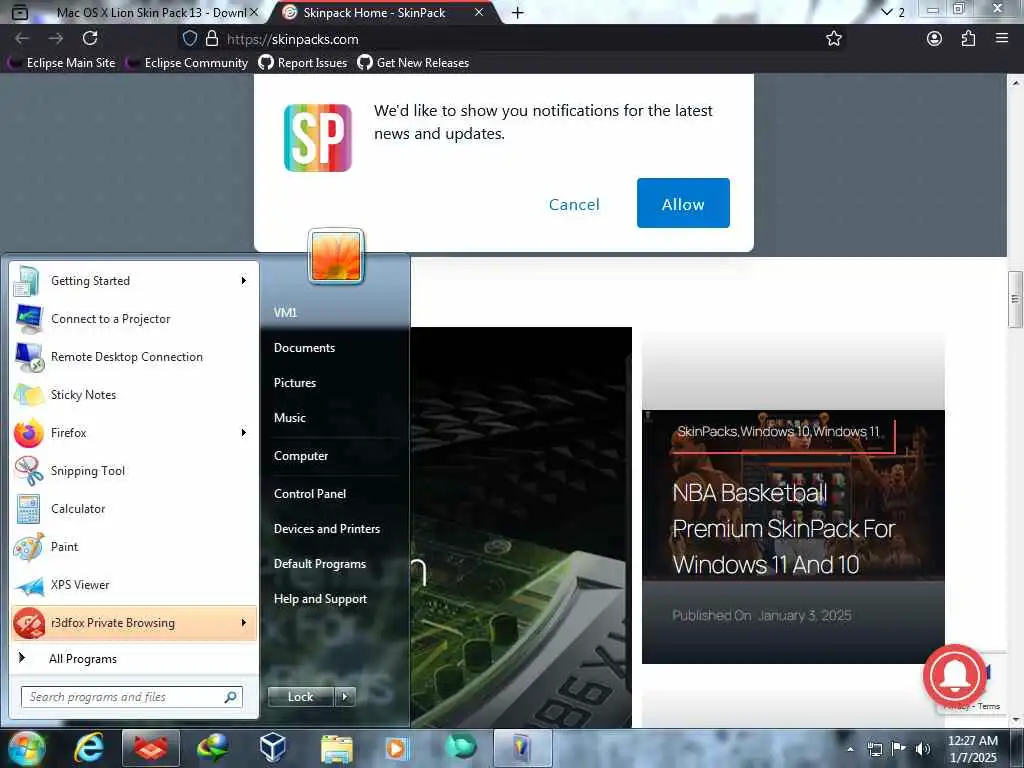
Task: Click the browser forward arrow
Action: pyautogui.click(x=56, y=39)
